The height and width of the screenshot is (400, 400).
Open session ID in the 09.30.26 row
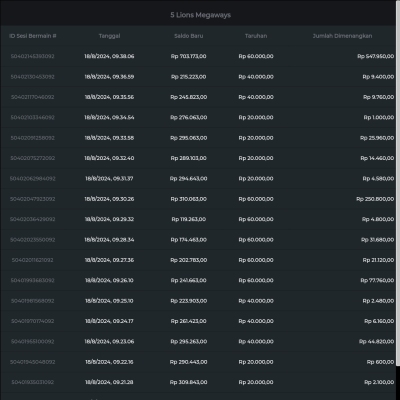[x=33, y=199]
